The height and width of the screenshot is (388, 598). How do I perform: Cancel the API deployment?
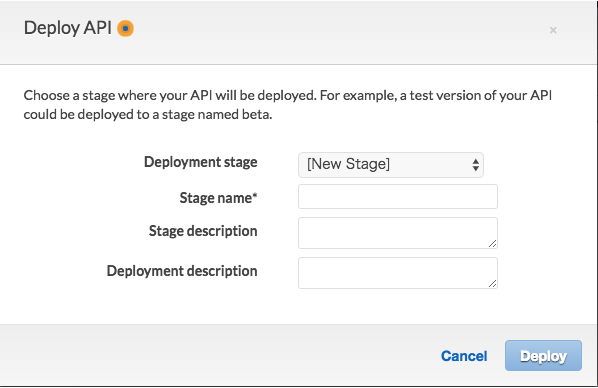(464, 356)
